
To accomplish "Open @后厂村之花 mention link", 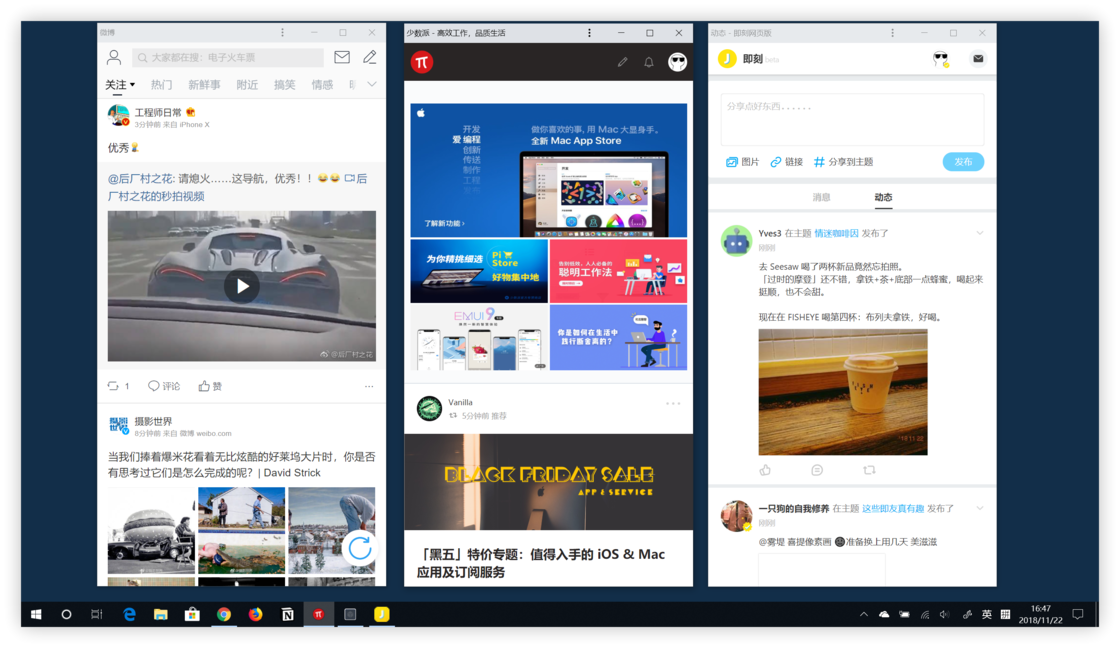I will coord(141,179).
